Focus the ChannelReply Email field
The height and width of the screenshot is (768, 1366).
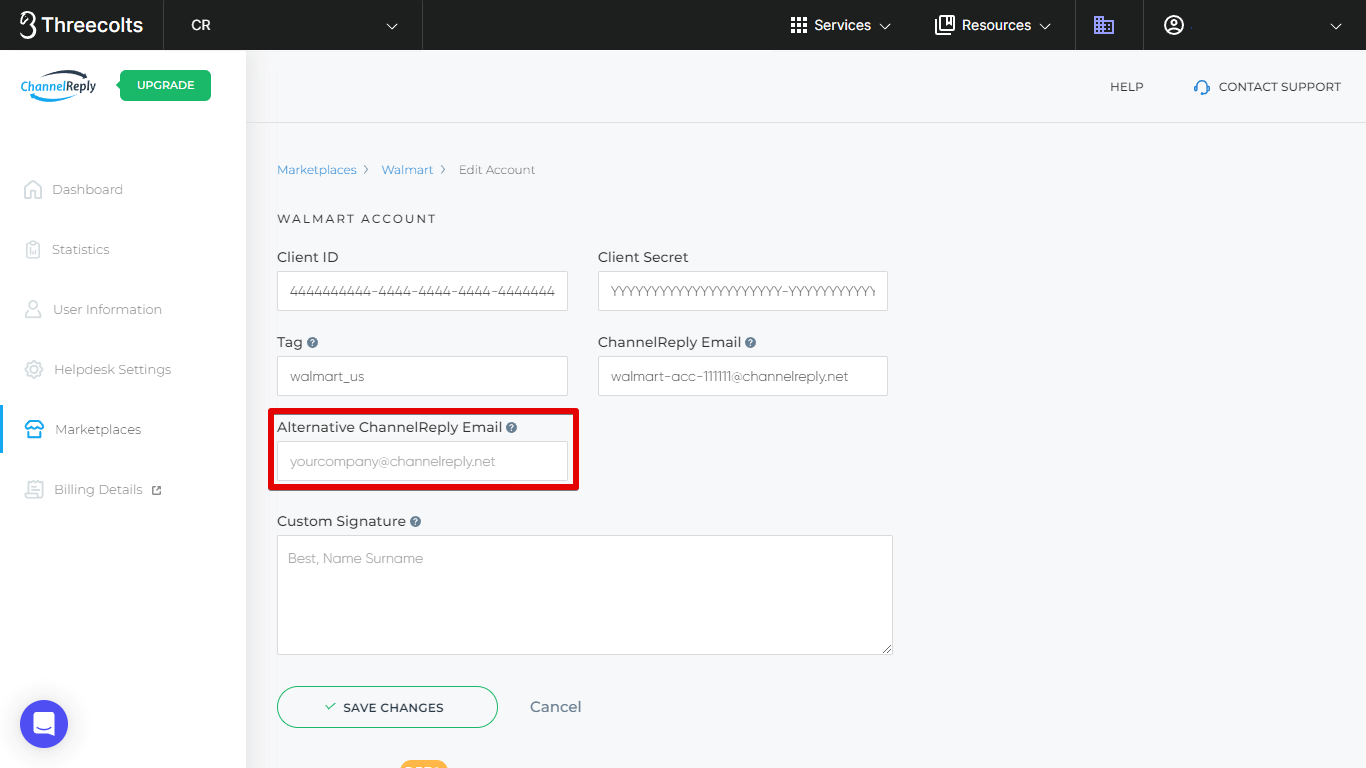pyautogui.click(x=742, y=376)
